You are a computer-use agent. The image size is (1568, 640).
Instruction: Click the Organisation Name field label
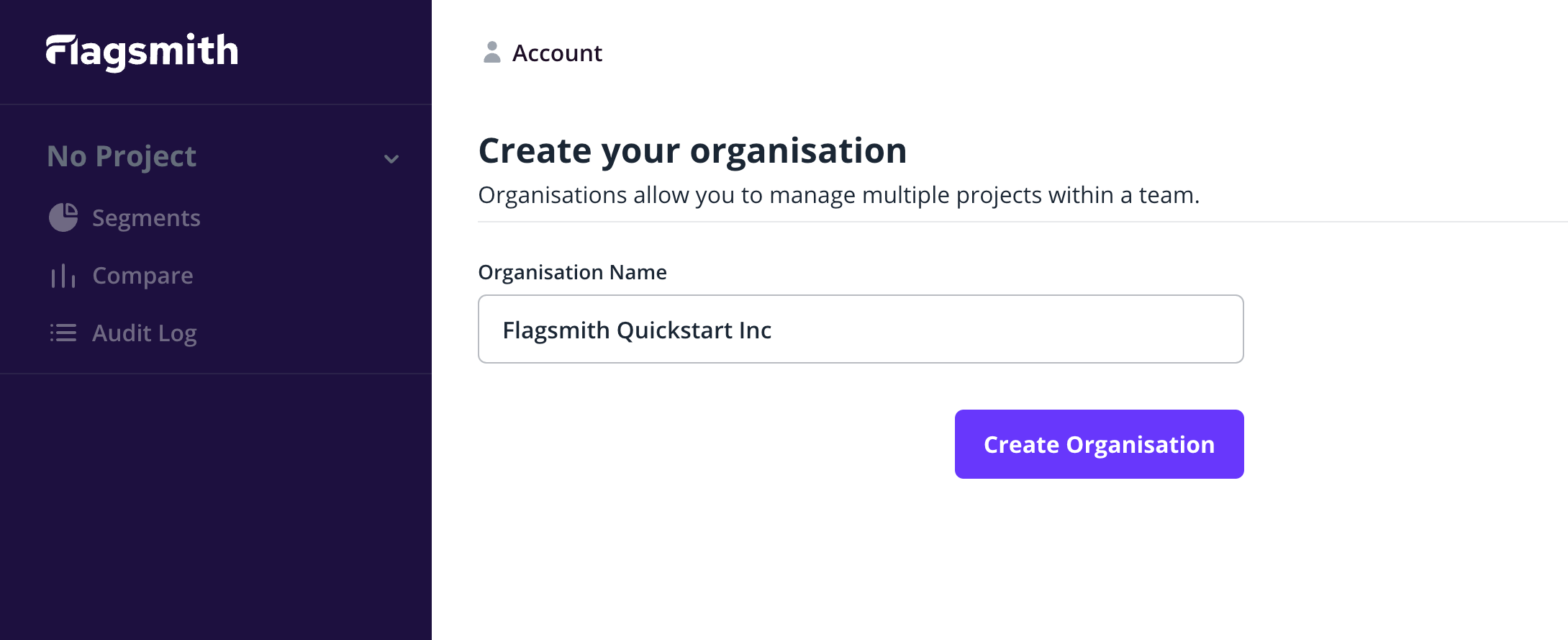point(572,272)
